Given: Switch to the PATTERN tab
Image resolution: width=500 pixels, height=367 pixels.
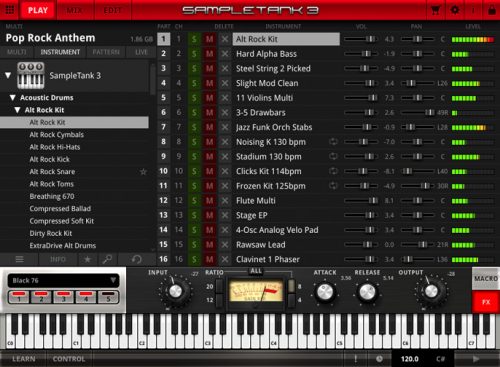Looking at the screenshot, I should 106,52.
